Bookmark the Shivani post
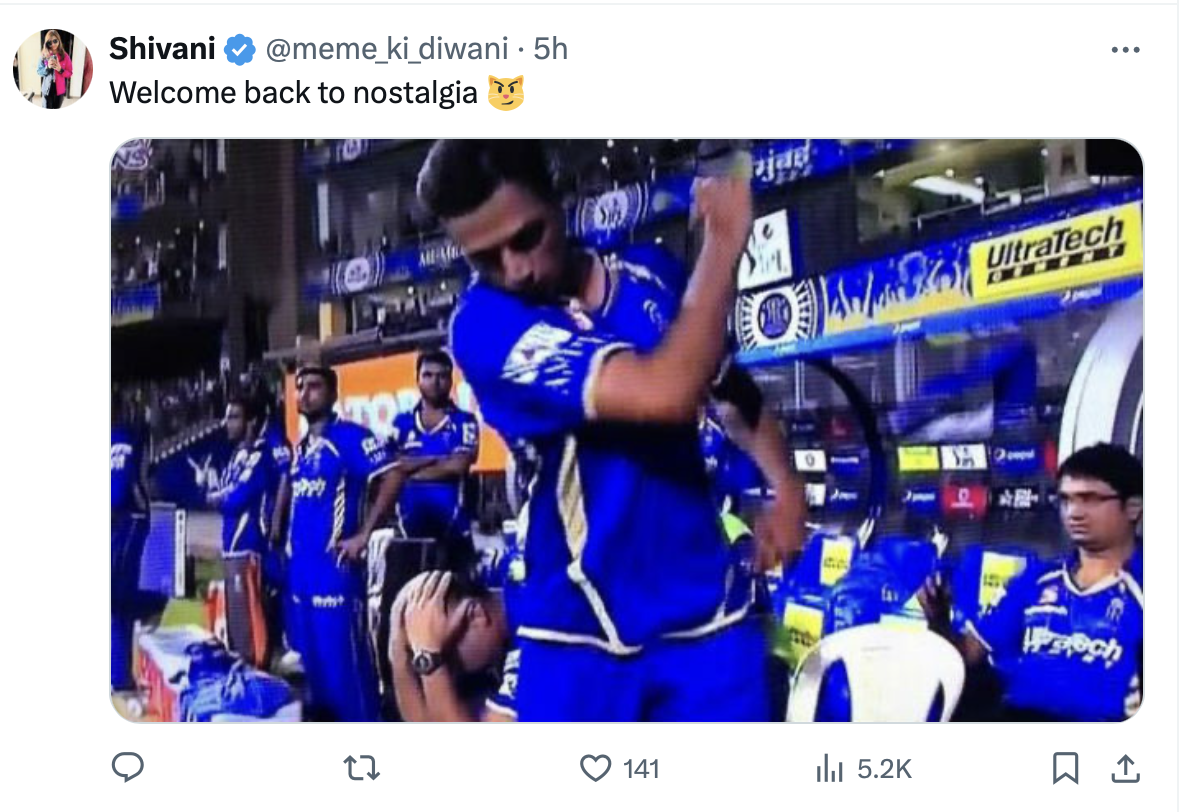The height and width of the screenshot is (812, 1180). tap(1065, 768)
